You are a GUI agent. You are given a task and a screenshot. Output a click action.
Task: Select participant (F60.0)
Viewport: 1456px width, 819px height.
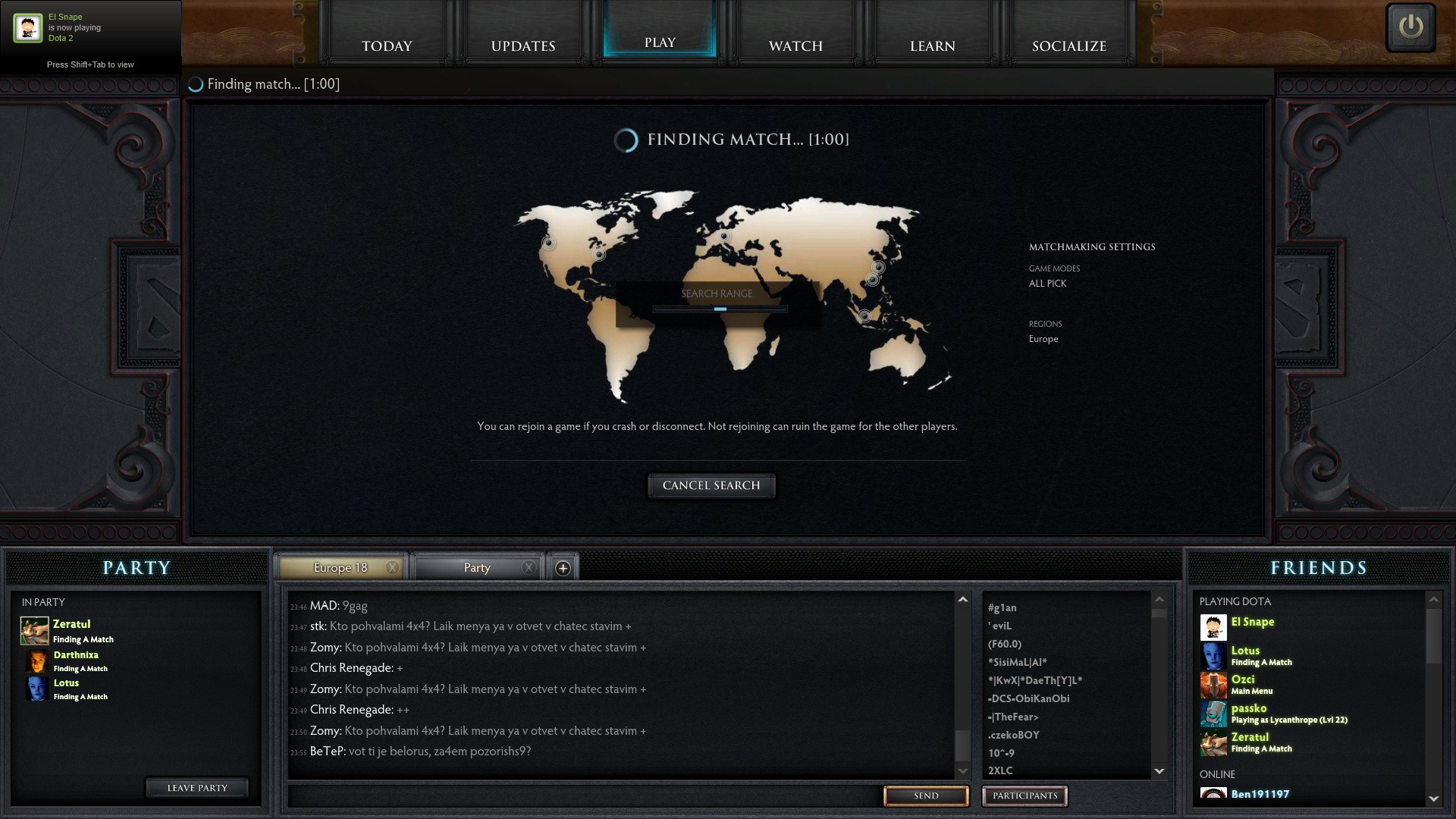coord(1005,644)
